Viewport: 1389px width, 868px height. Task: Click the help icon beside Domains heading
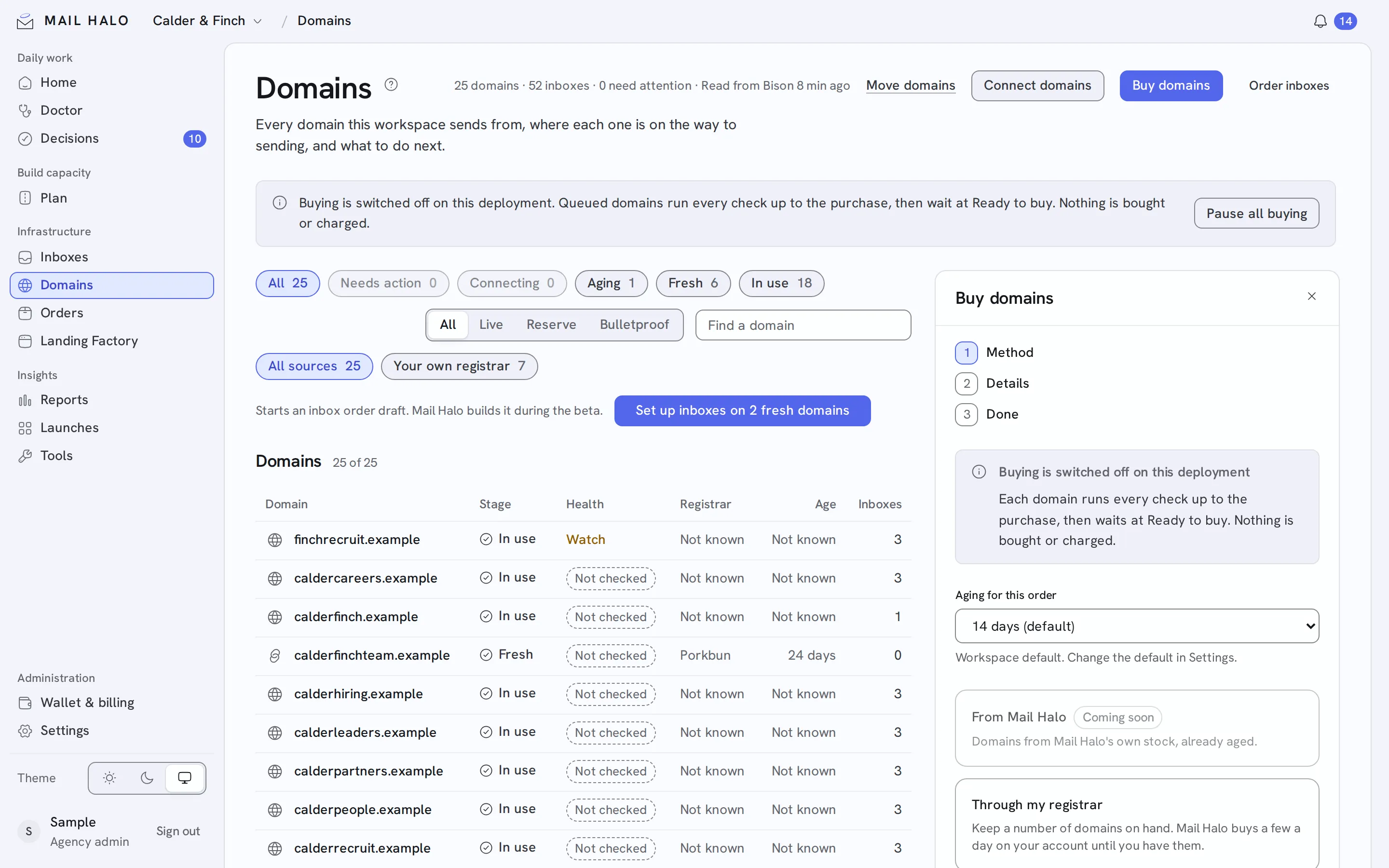(391, 85)
